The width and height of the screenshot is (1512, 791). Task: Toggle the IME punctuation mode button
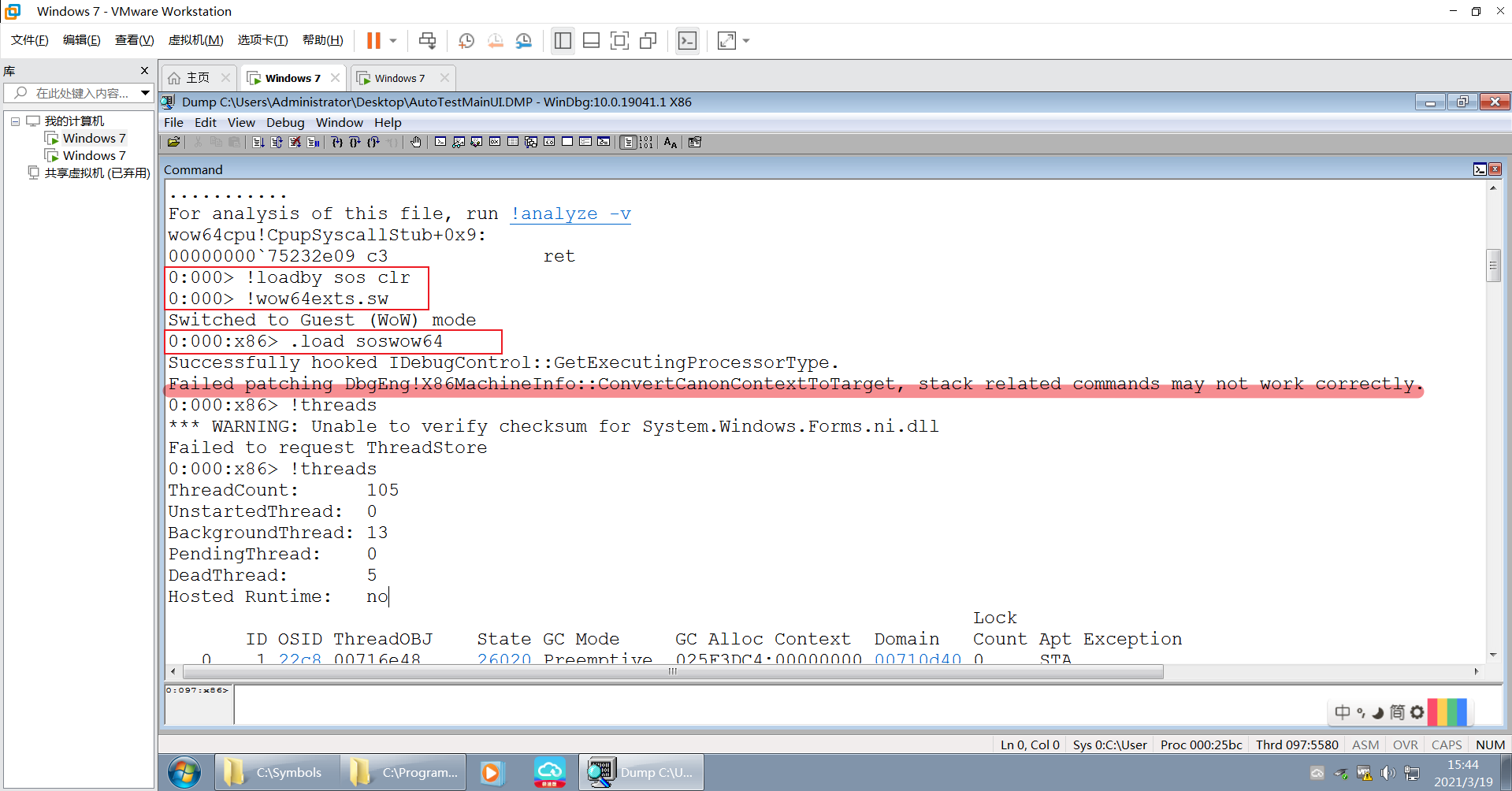[x=1361, y=713]
